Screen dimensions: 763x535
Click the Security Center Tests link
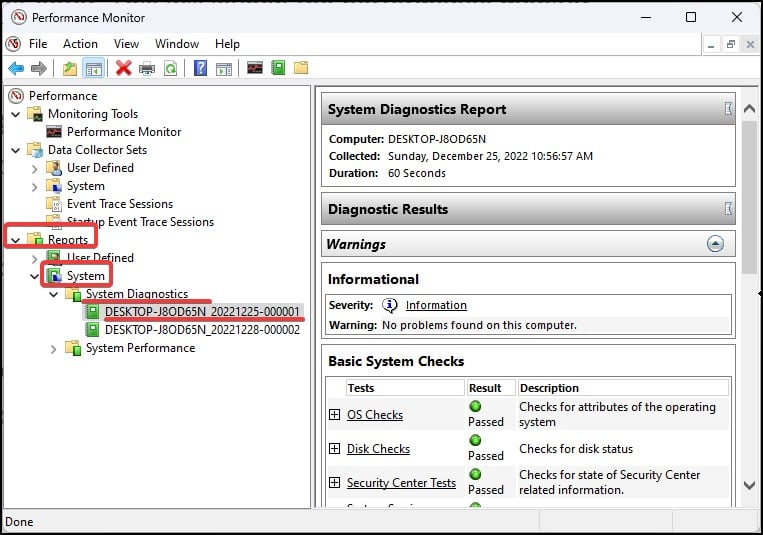point(401,483)
